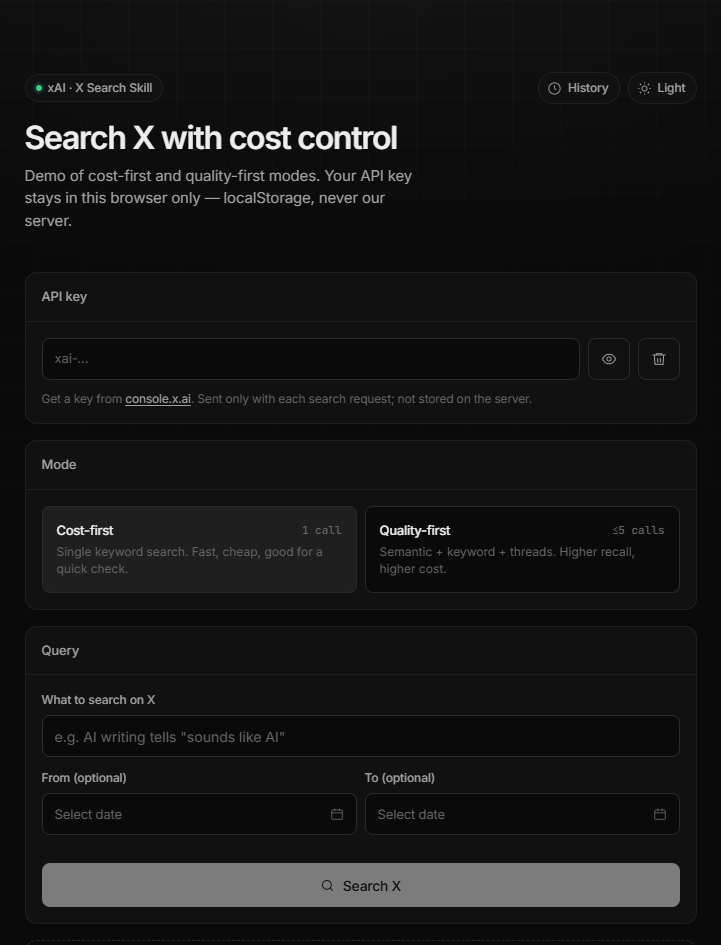Open History button in header
Image resolution: width=721 pixels, height=945 pixels.
[x=579, y=88]
